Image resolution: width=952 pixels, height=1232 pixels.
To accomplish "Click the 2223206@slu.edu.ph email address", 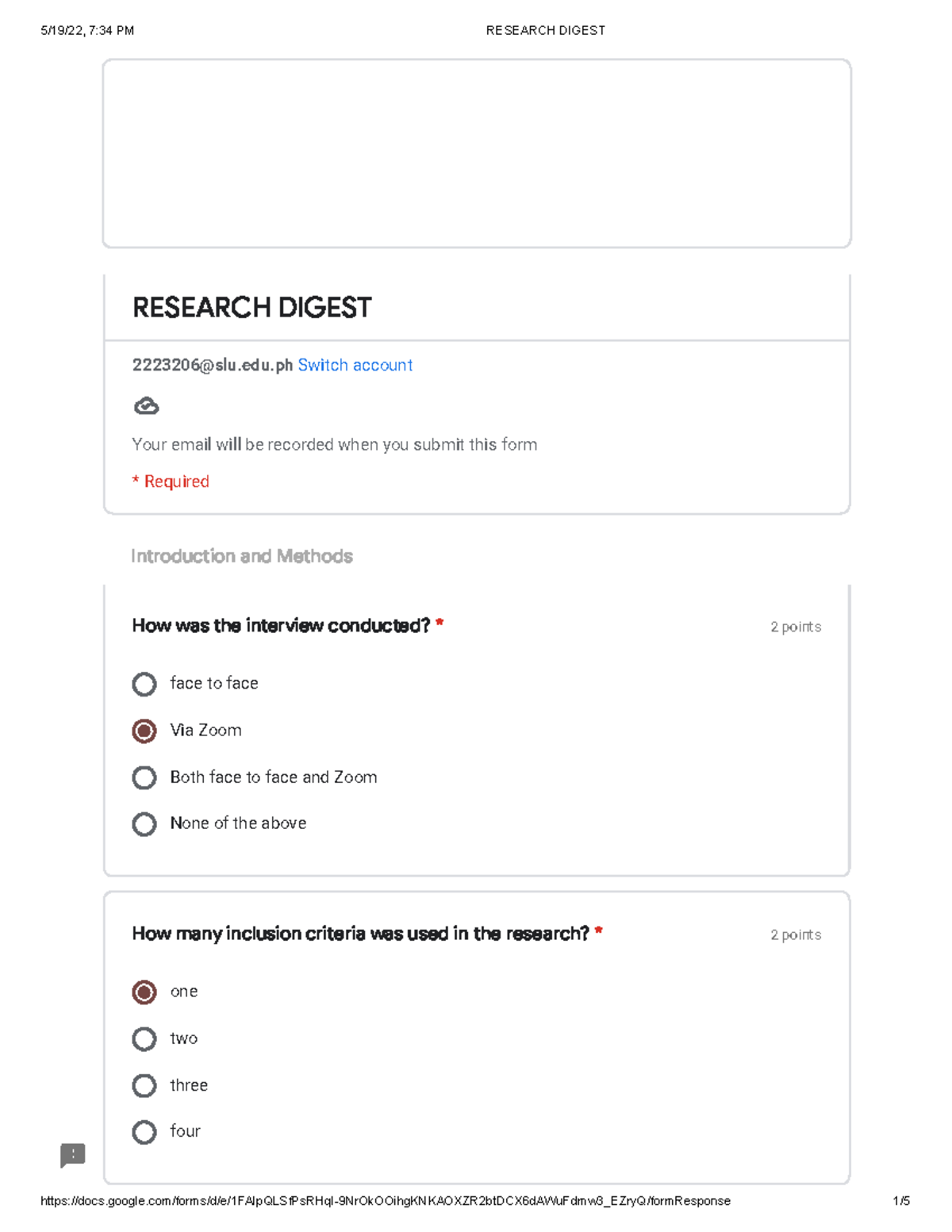I will point(212,365).
